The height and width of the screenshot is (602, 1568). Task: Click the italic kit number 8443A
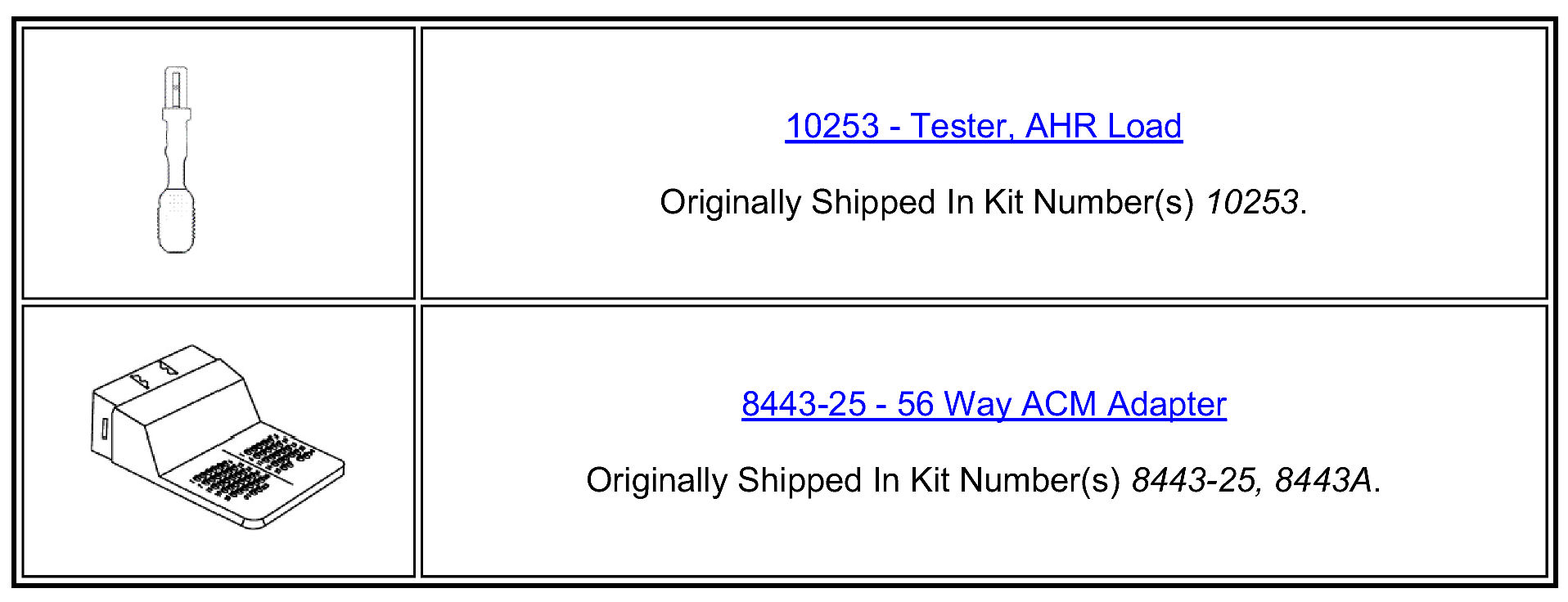[1323, 480]
